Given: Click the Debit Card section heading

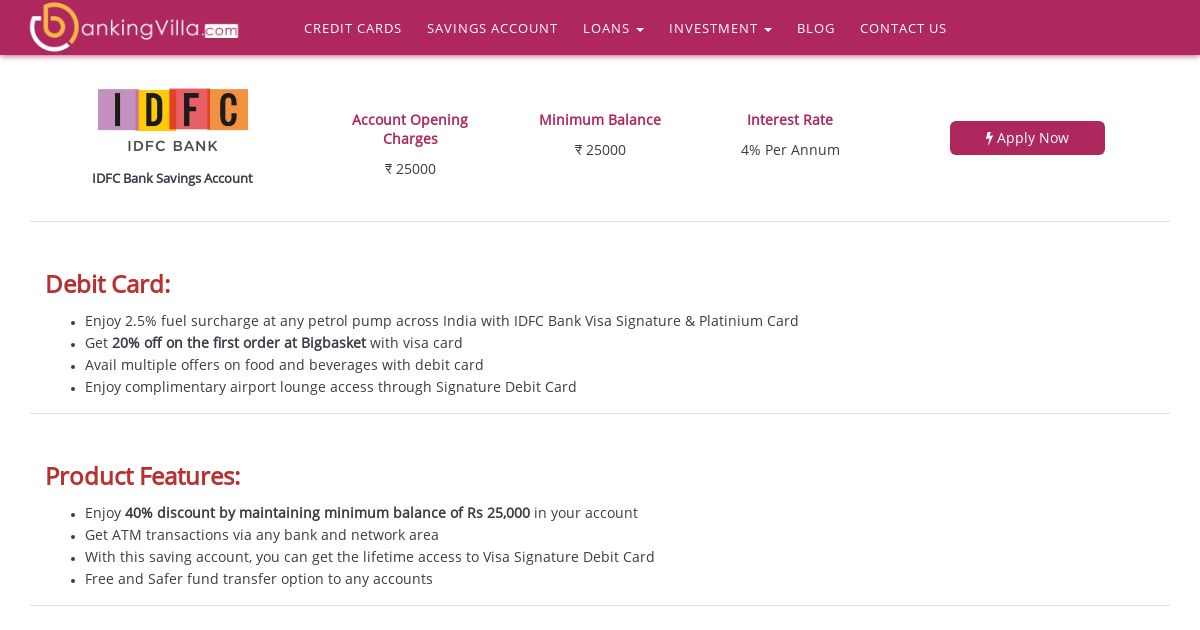Looking at the screenshot, I should (108, 284).
